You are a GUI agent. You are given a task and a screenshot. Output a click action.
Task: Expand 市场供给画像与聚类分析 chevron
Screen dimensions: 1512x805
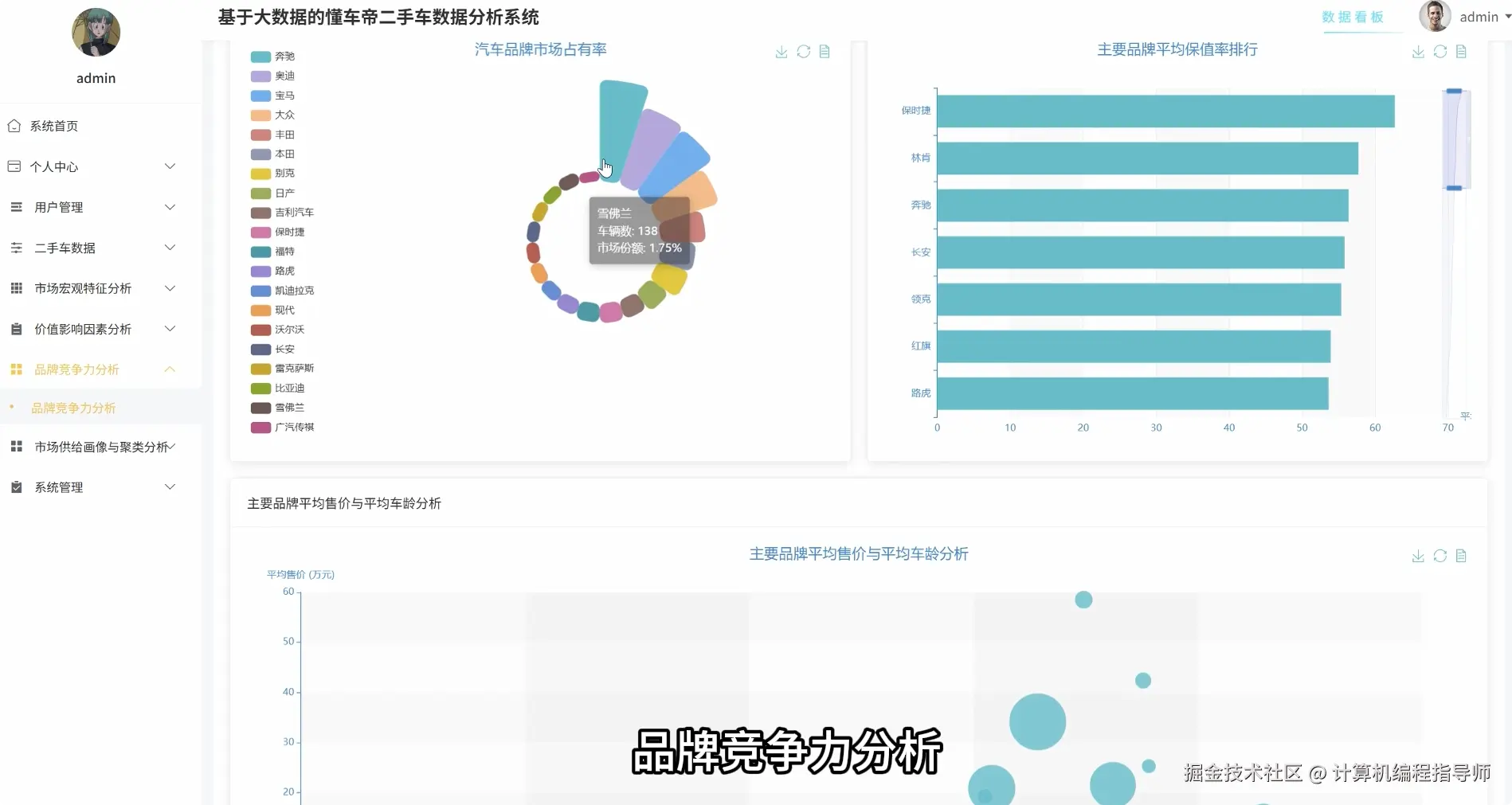pyautogui.click(x=170, y=447)
